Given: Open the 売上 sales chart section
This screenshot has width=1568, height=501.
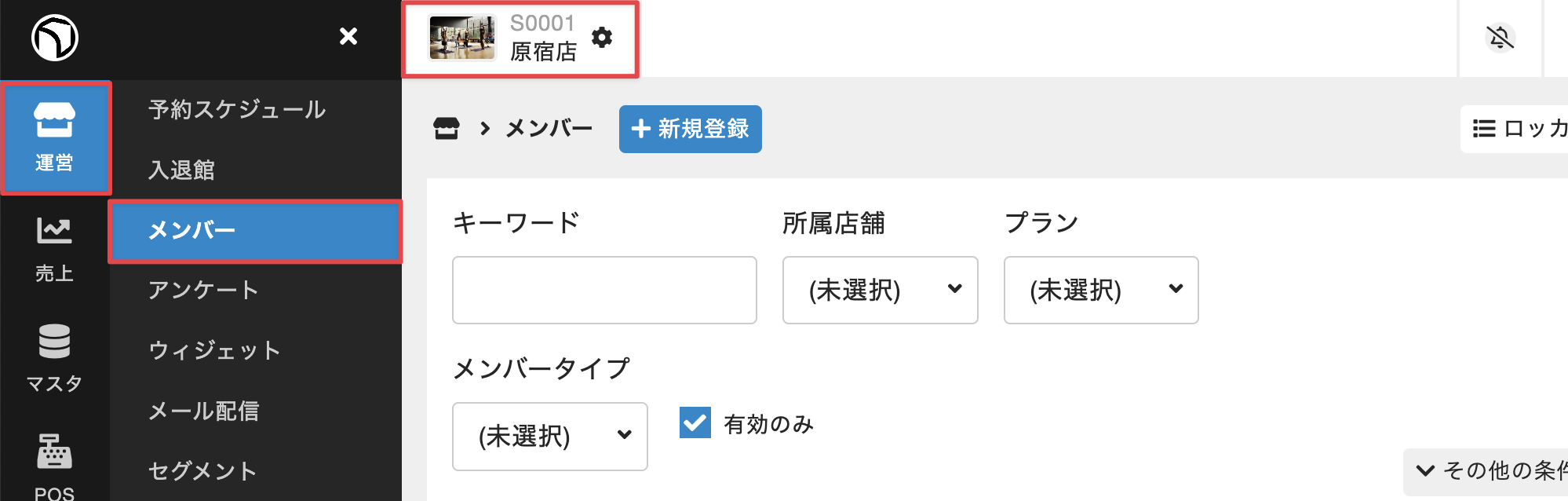Looking at the screenshot, I should pos(54,248).
